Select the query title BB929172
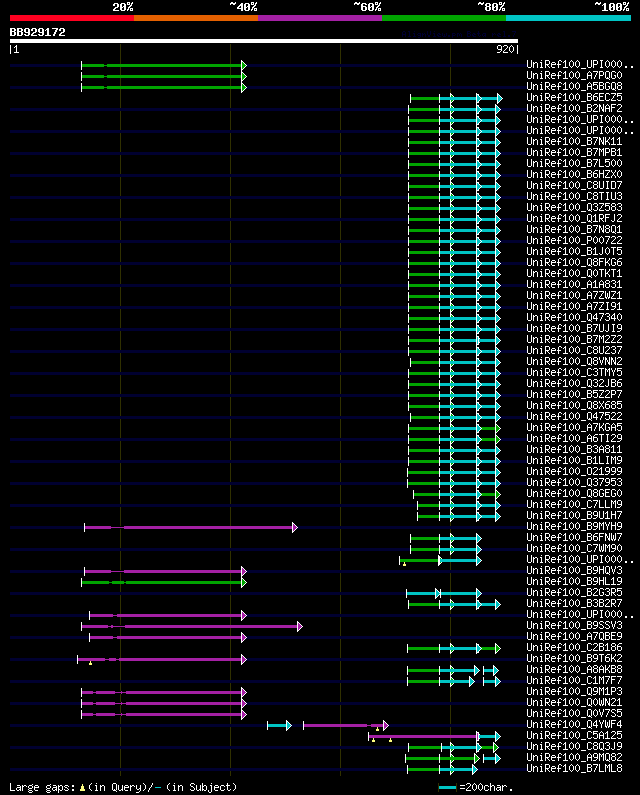Viewport: 640px width, 795px height. (x=38, y=32)
